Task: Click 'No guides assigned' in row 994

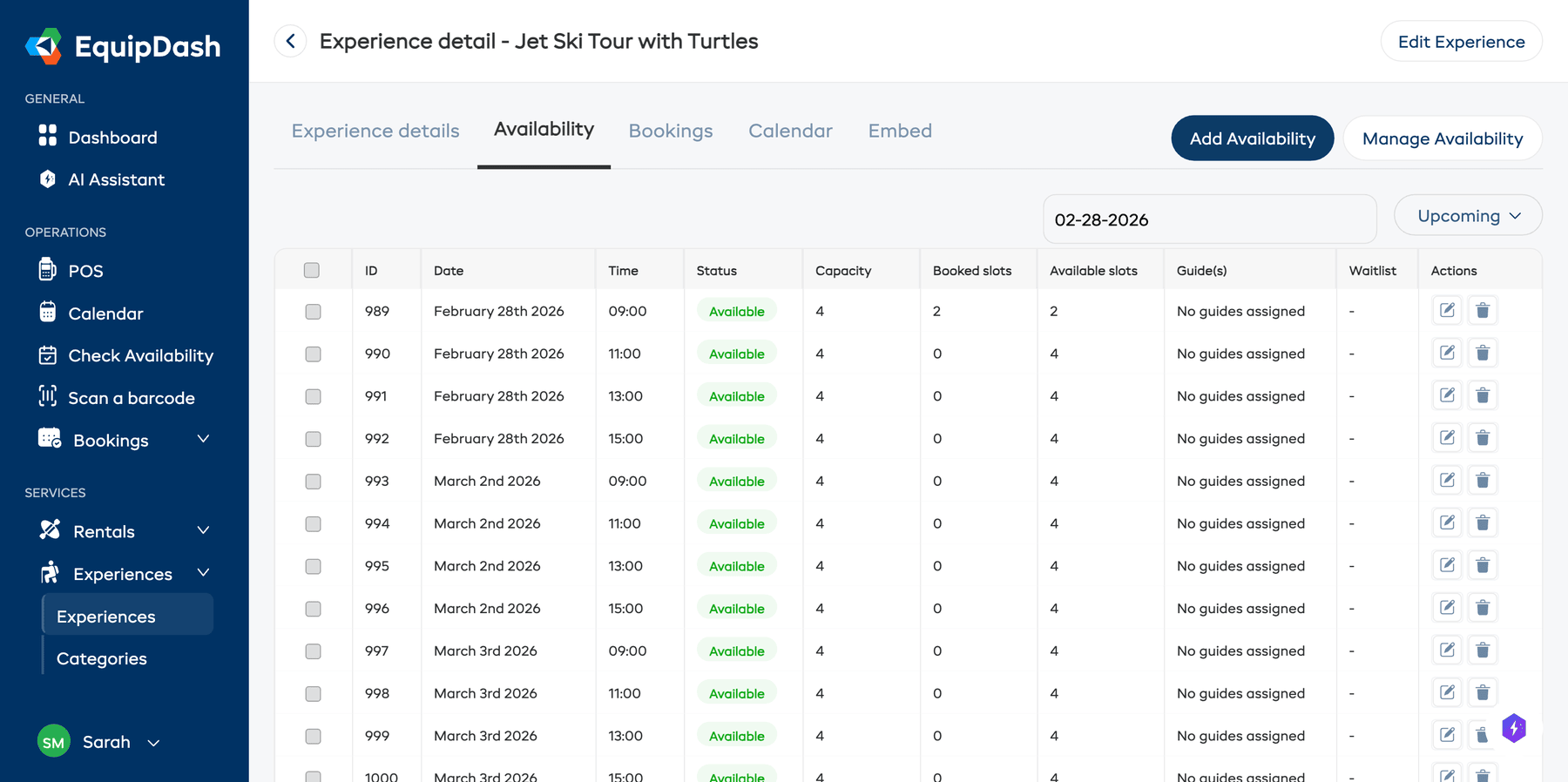Action: point(1240,523)
